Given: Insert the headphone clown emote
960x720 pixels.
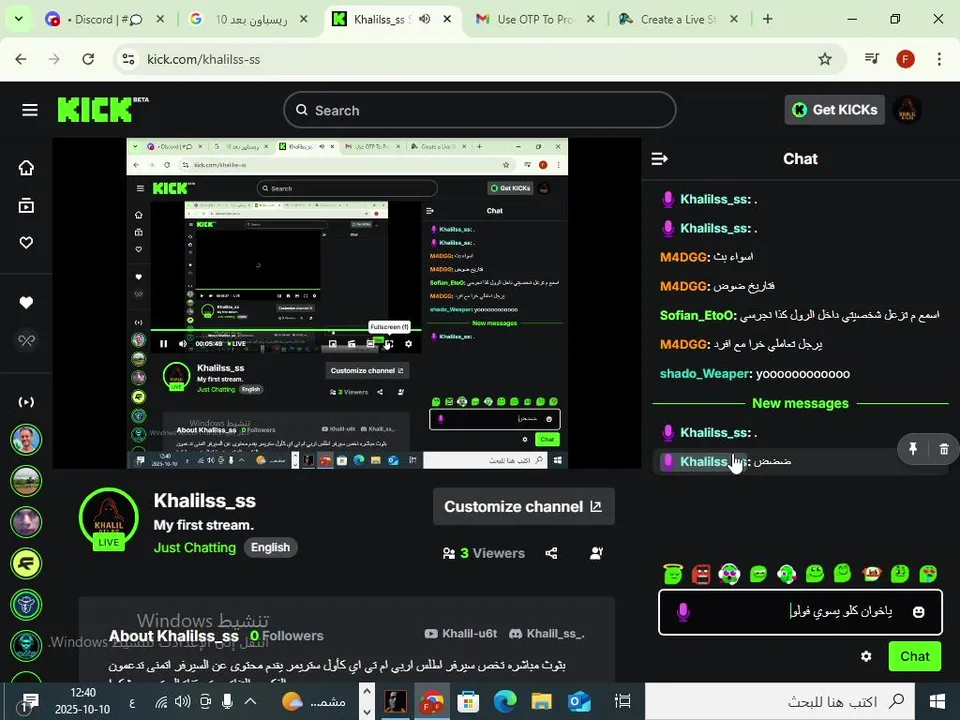Looking at the screenshot, I should click(x=729, y=574).
